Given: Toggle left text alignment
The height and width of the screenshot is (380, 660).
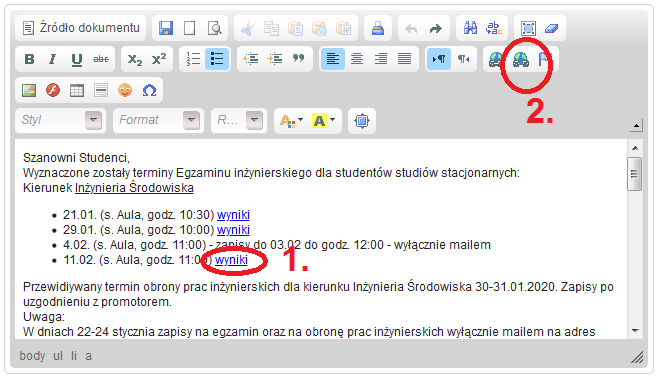Looking at the screenshot, I should [333, 59].
